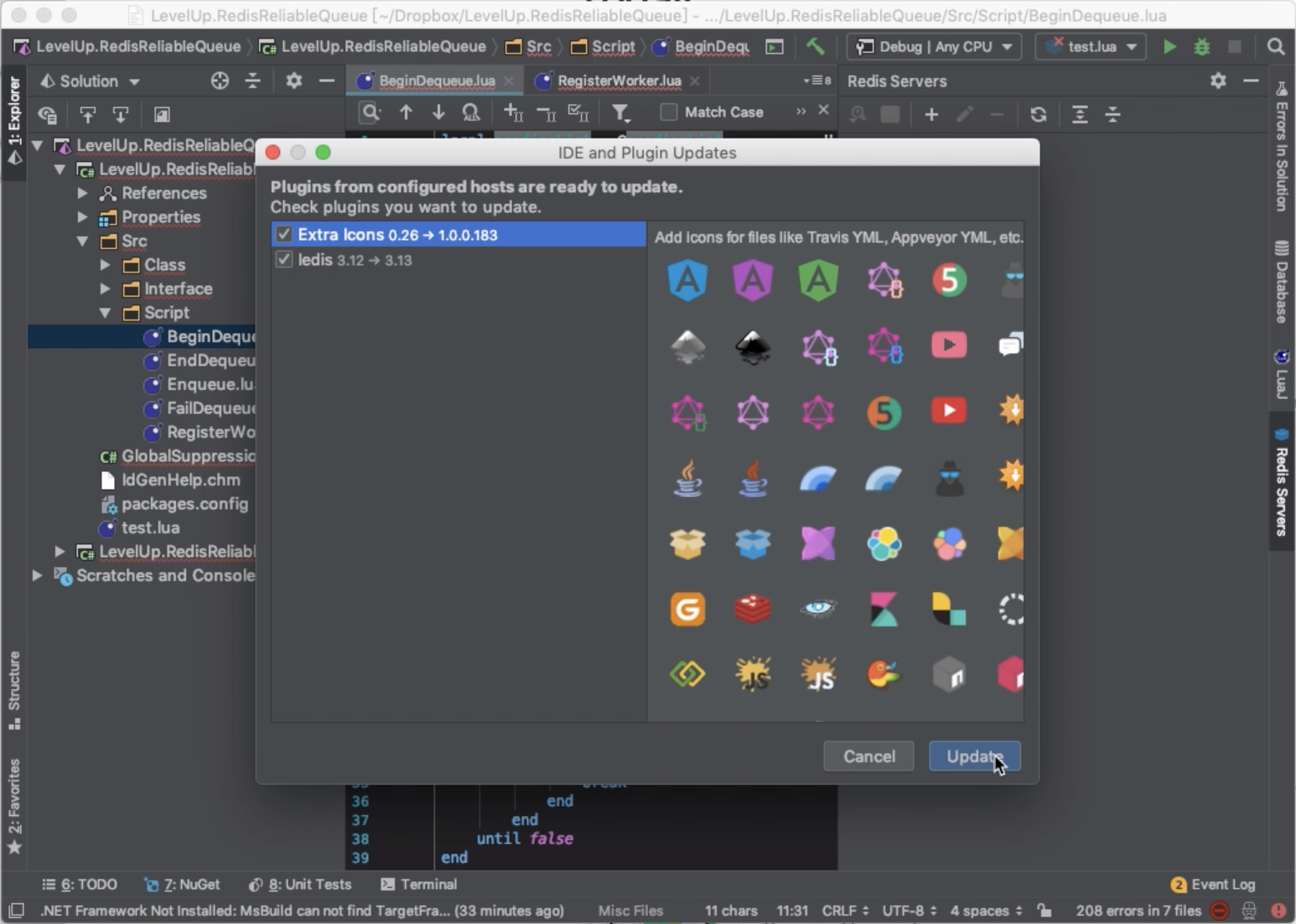The height and width of the screenshot is (924, 1296).
Task: Uncheck the Iedis plugin checkbox
Action: point(284,259)
